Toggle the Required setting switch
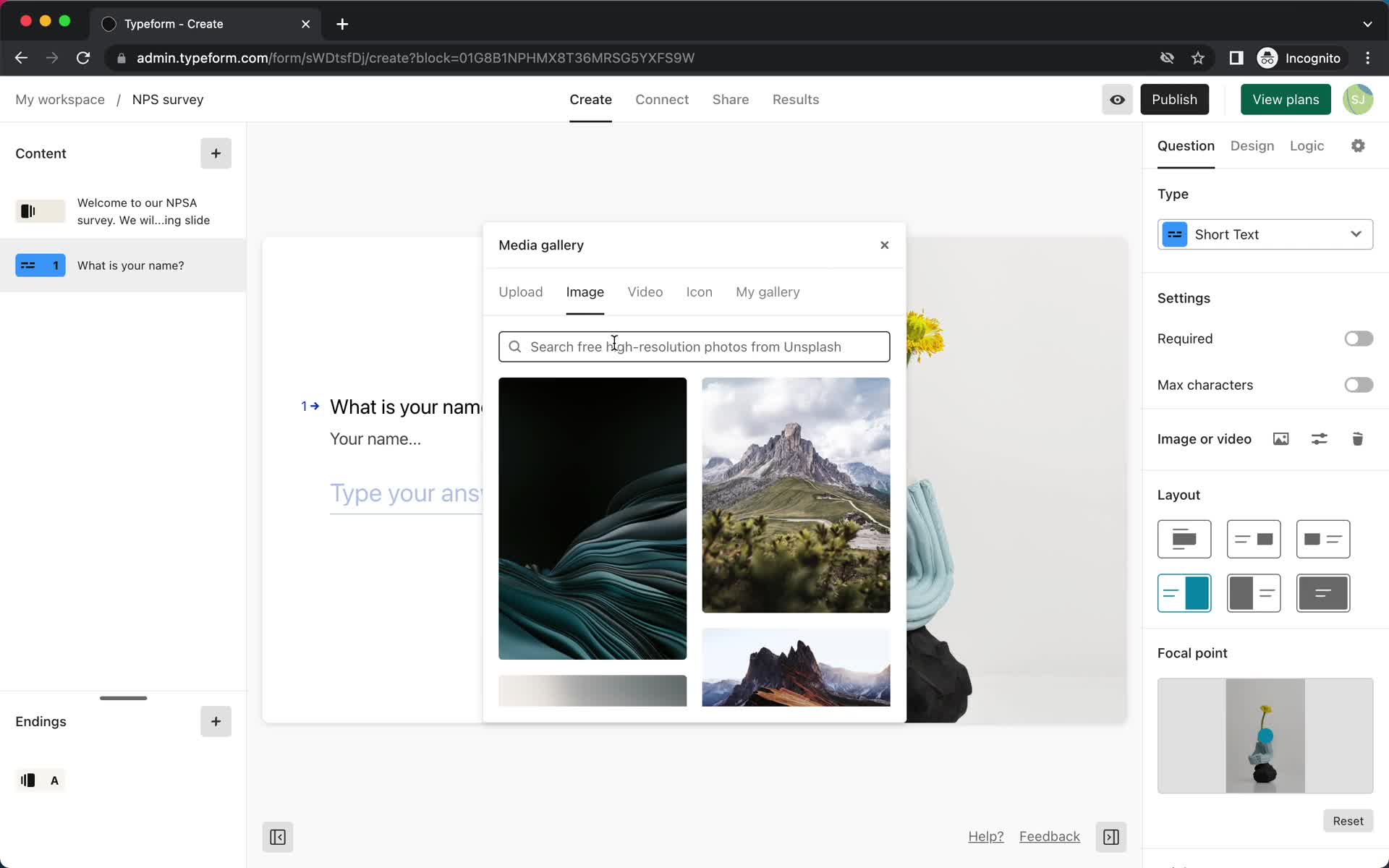The width and height of the screenshot is (1389, 868). pos(1358,338)
